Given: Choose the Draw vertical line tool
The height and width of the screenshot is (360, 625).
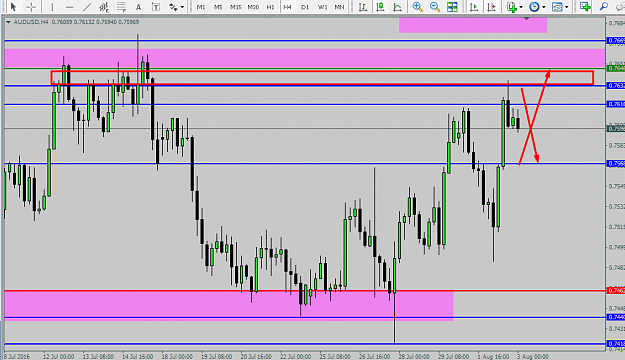Looking at the screenshot, I should click(x=52, y=7).
